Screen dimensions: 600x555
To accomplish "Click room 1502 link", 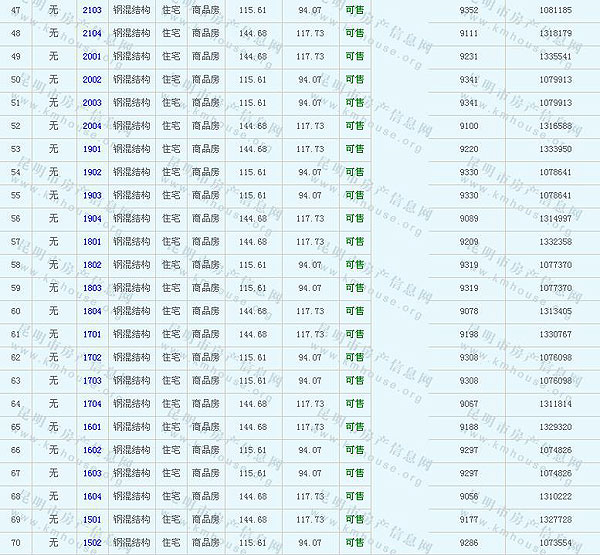I will pos(92,543).
